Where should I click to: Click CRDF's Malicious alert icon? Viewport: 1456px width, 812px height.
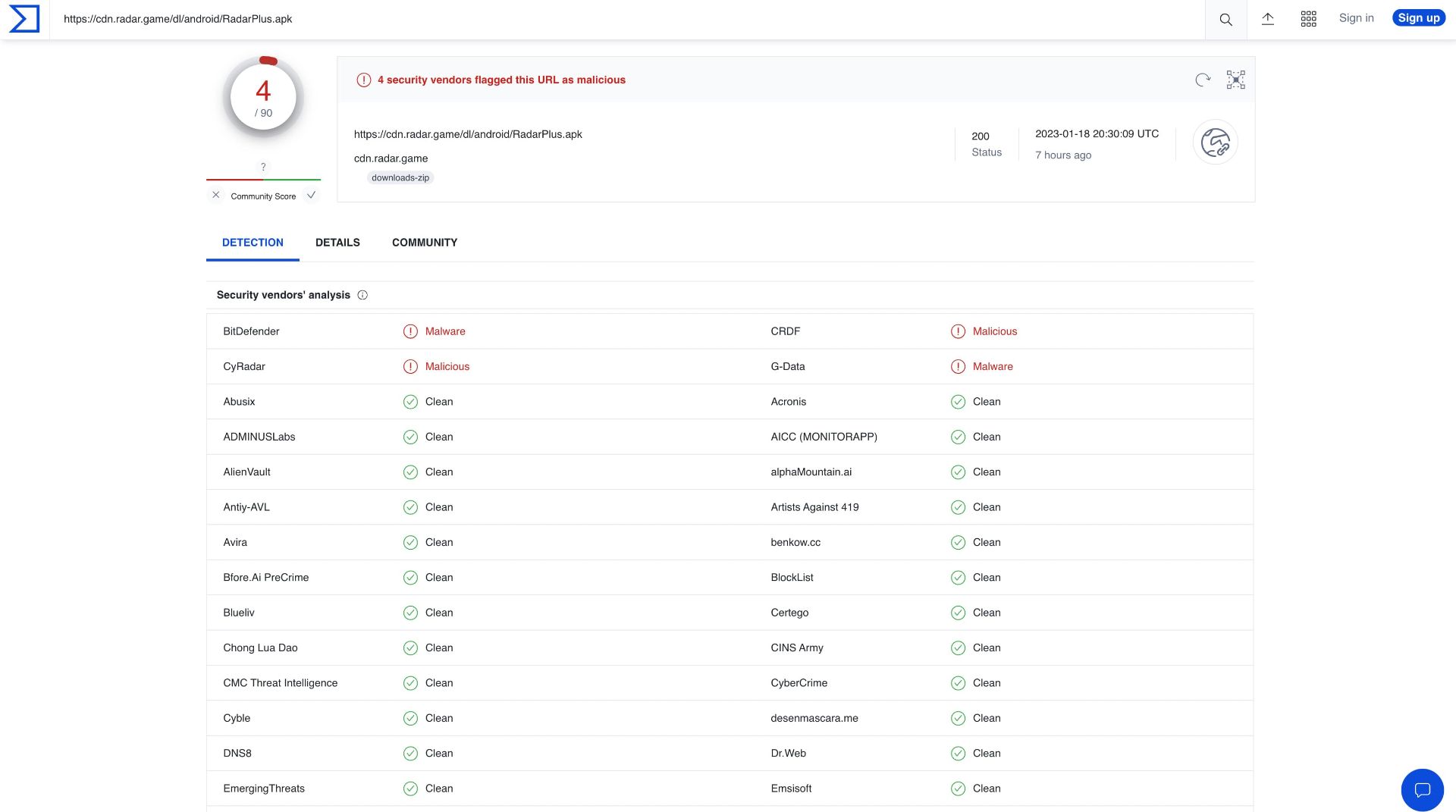point(958,331)
